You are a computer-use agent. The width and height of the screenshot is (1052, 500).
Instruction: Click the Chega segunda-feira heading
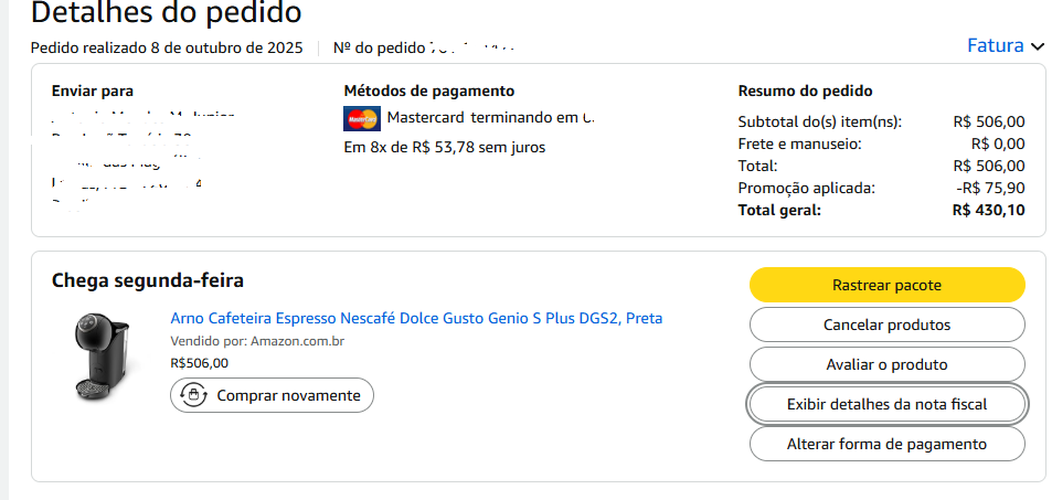[x=147, y=281]
